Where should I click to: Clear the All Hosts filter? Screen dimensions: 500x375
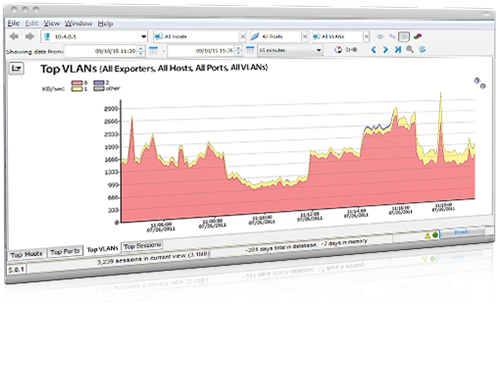pyautogui.click(x=243, y=36)
